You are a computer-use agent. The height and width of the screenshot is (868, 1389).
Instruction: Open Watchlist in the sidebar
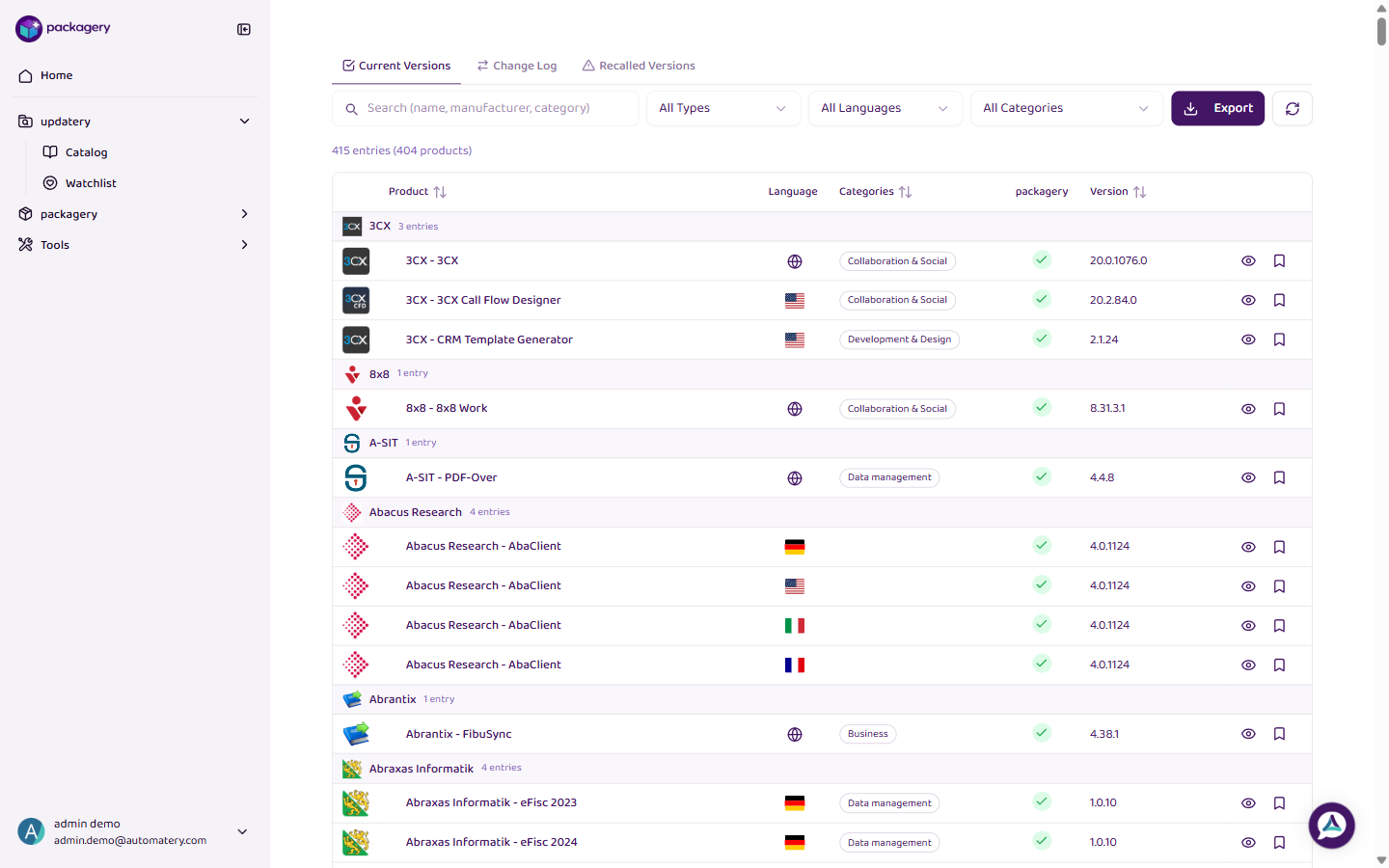[91, 183]
